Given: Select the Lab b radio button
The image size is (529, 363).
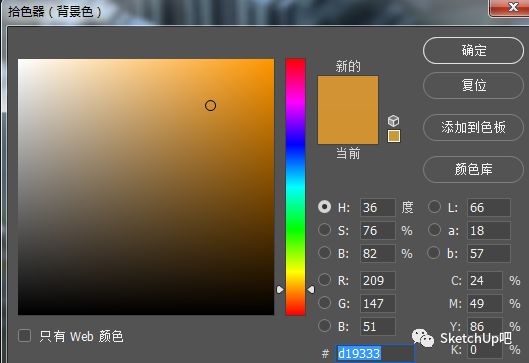Looking at the screenshot, I should [434, 253].
